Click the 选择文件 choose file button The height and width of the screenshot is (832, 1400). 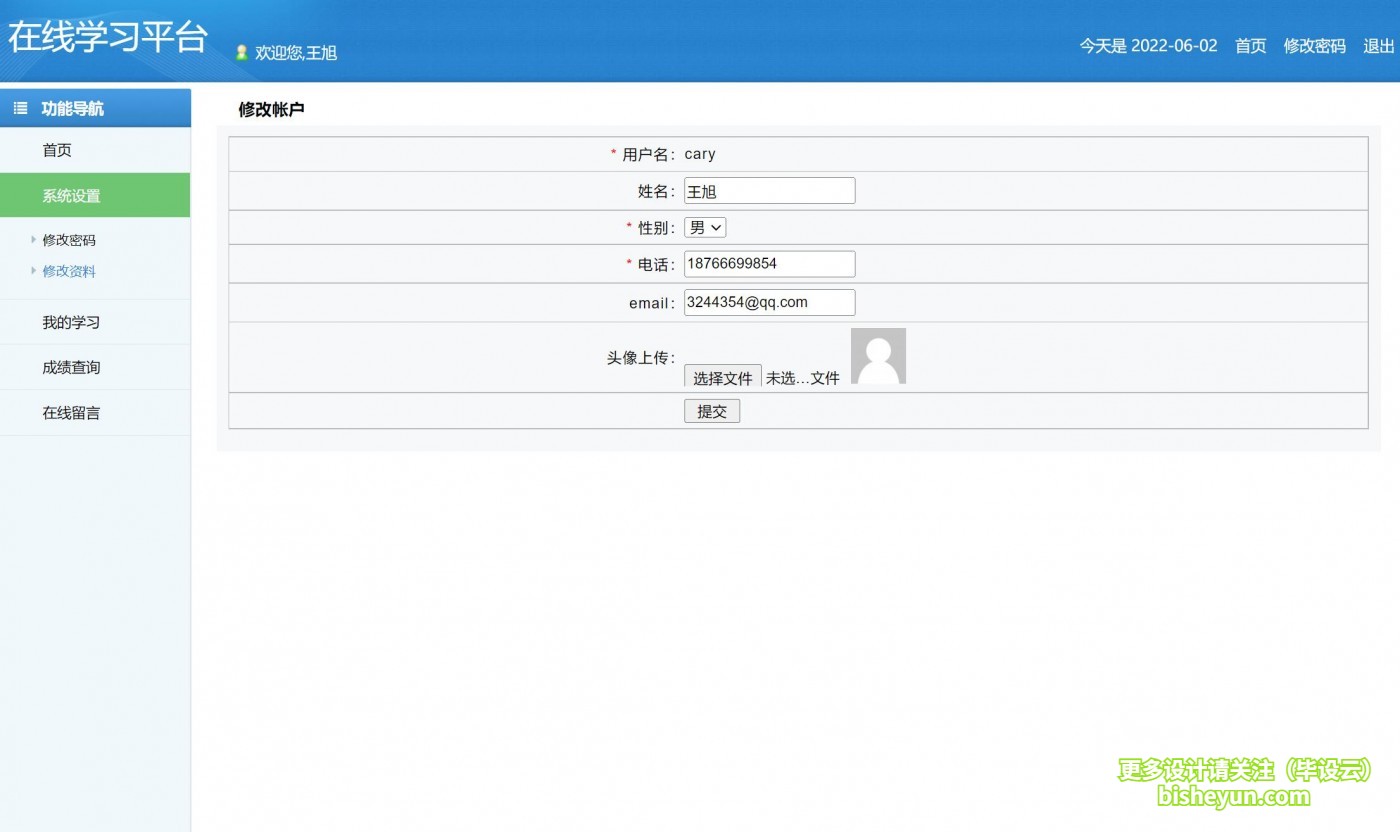(x=722, y=378)
